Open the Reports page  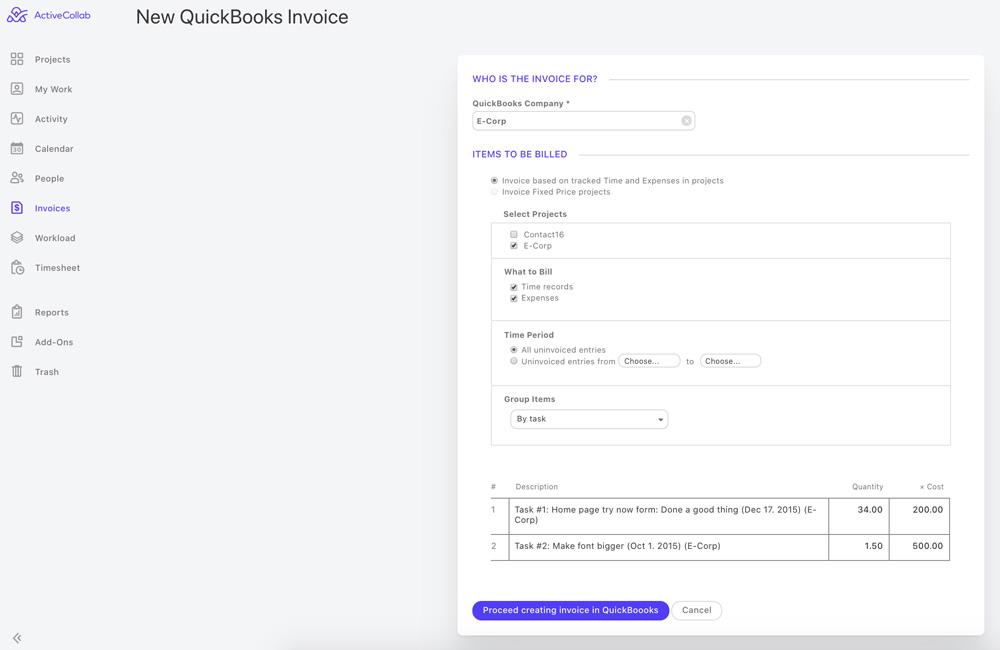pyautogui.click(x=52, y=313)
